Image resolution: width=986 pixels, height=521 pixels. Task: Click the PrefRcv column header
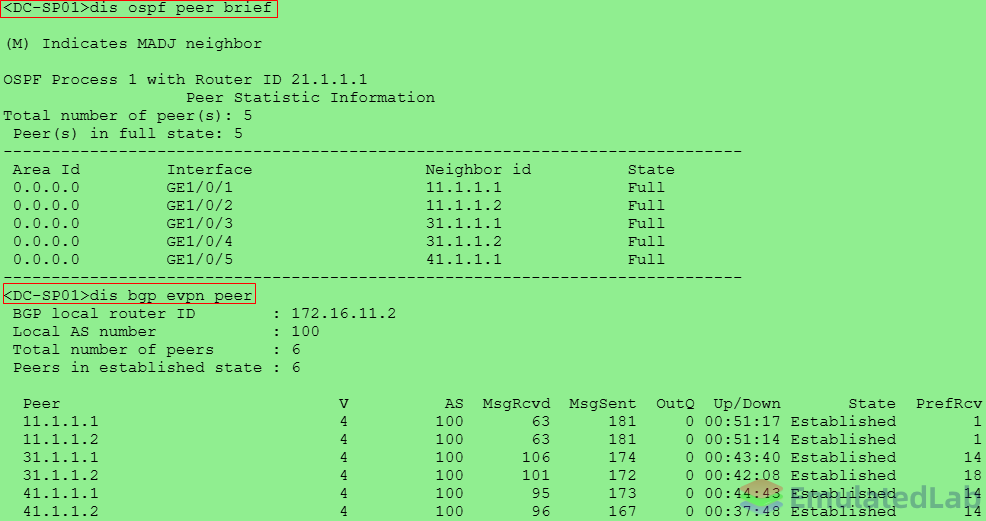(x=949, y=403)
